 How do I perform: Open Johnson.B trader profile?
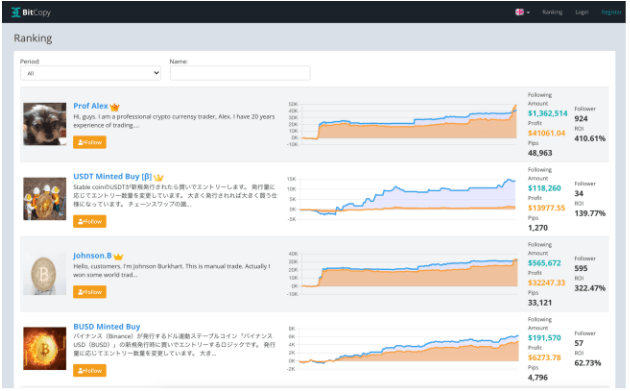tap(92, 256)
